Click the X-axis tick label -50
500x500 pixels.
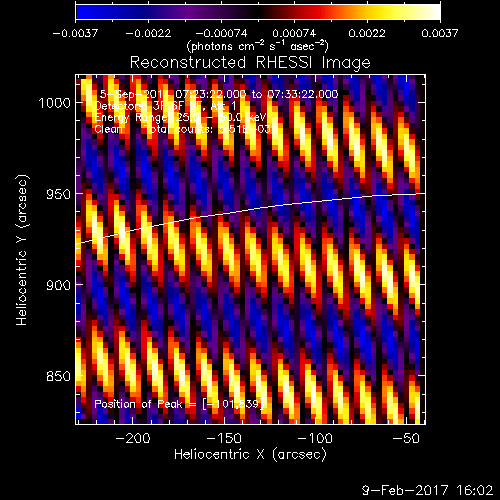(406, 438)
